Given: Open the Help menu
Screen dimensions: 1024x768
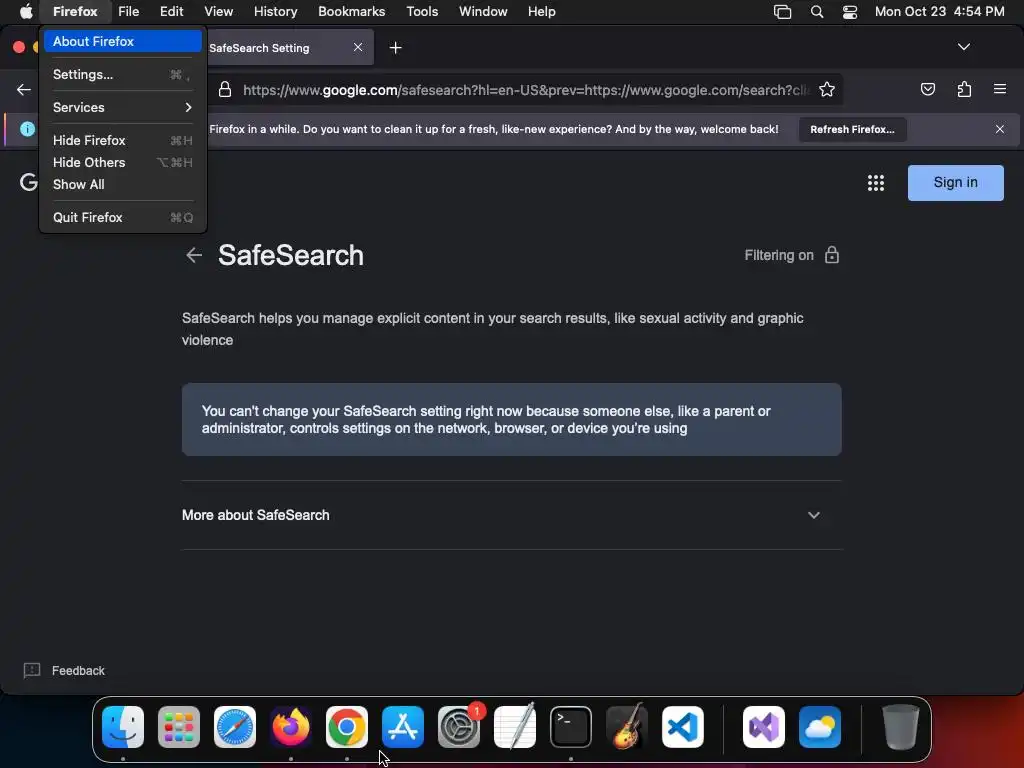Looking at the screenshot, I should (541, 11).
